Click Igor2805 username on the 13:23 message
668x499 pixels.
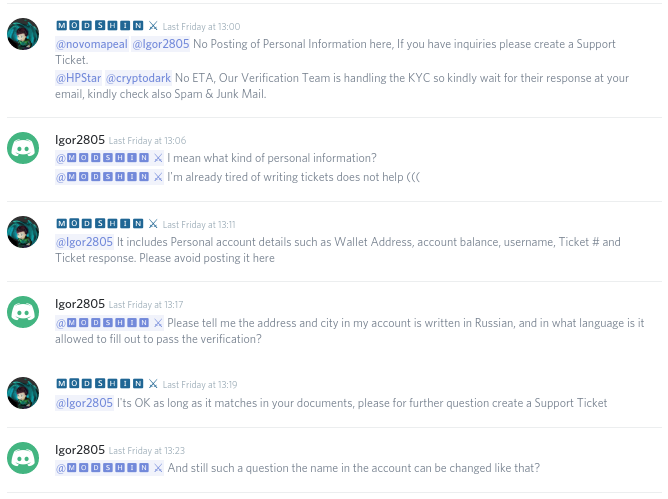[80, 450]
